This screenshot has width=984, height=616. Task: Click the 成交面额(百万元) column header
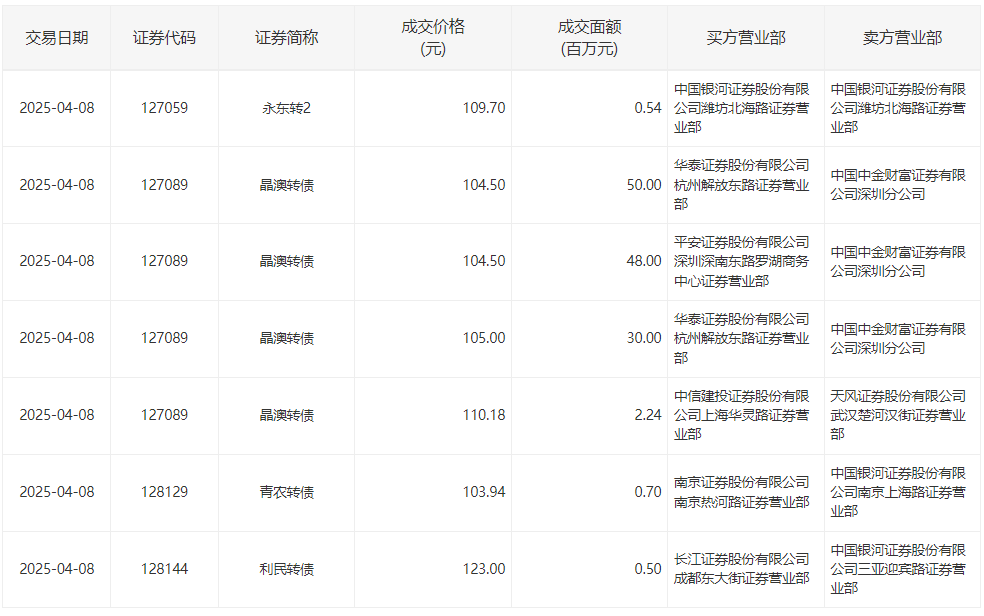[x=589, y=38]
